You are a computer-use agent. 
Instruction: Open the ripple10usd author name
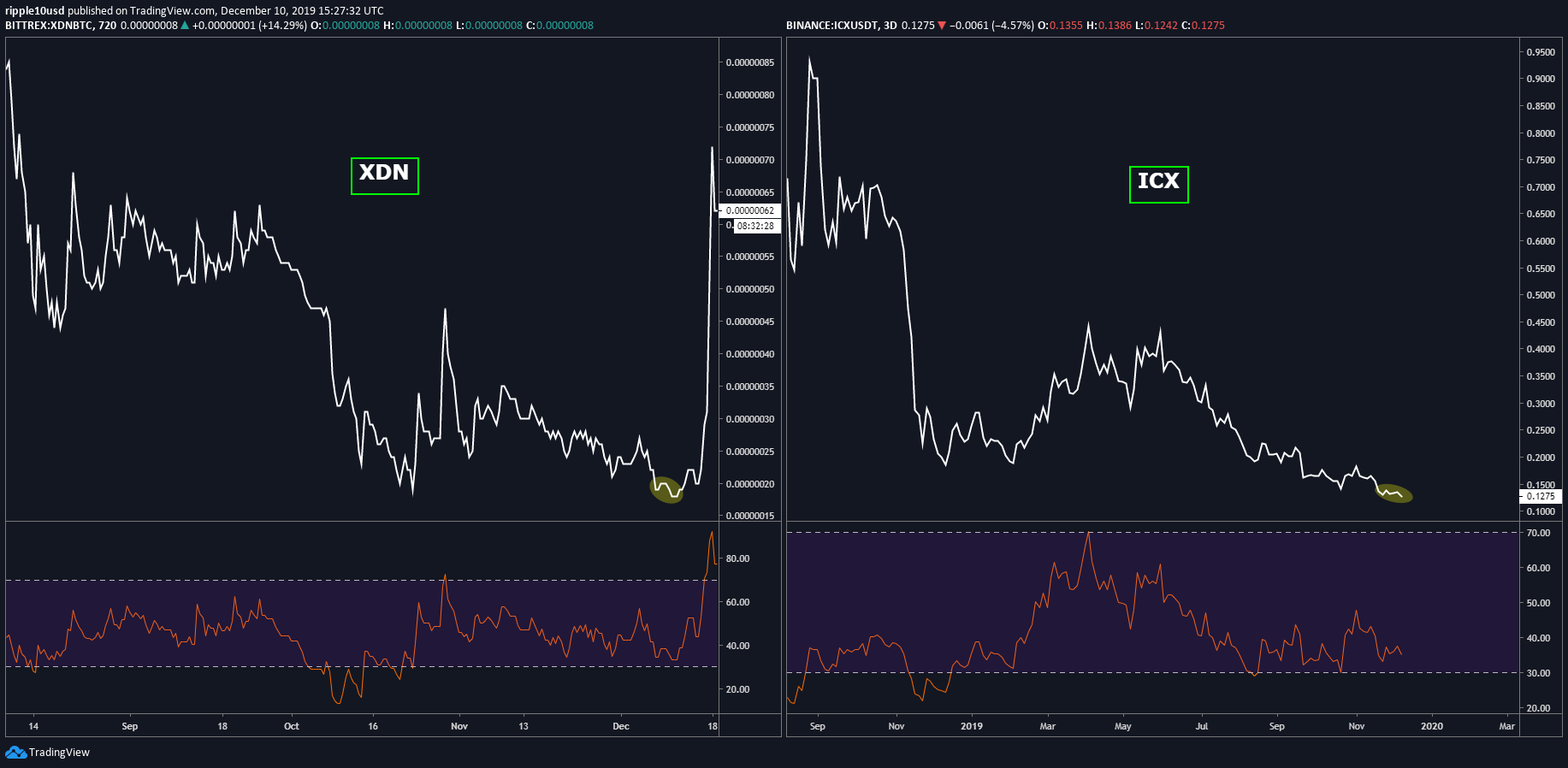tap(34, 10)
